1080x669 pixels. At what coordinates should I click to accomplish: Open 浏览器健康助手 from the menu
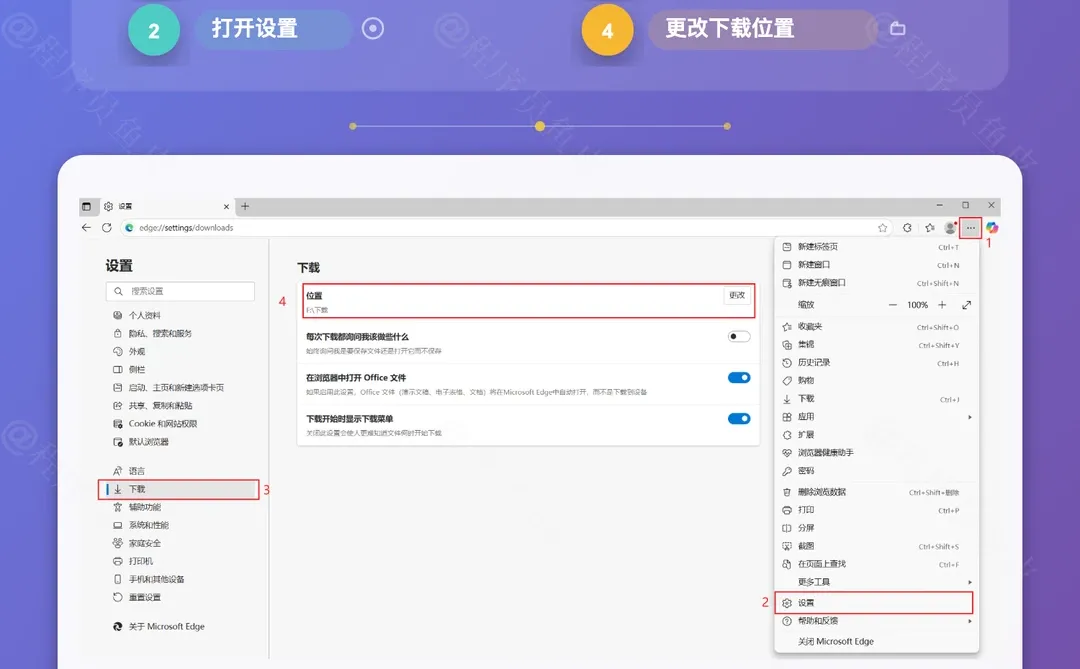tap(876, 453)
